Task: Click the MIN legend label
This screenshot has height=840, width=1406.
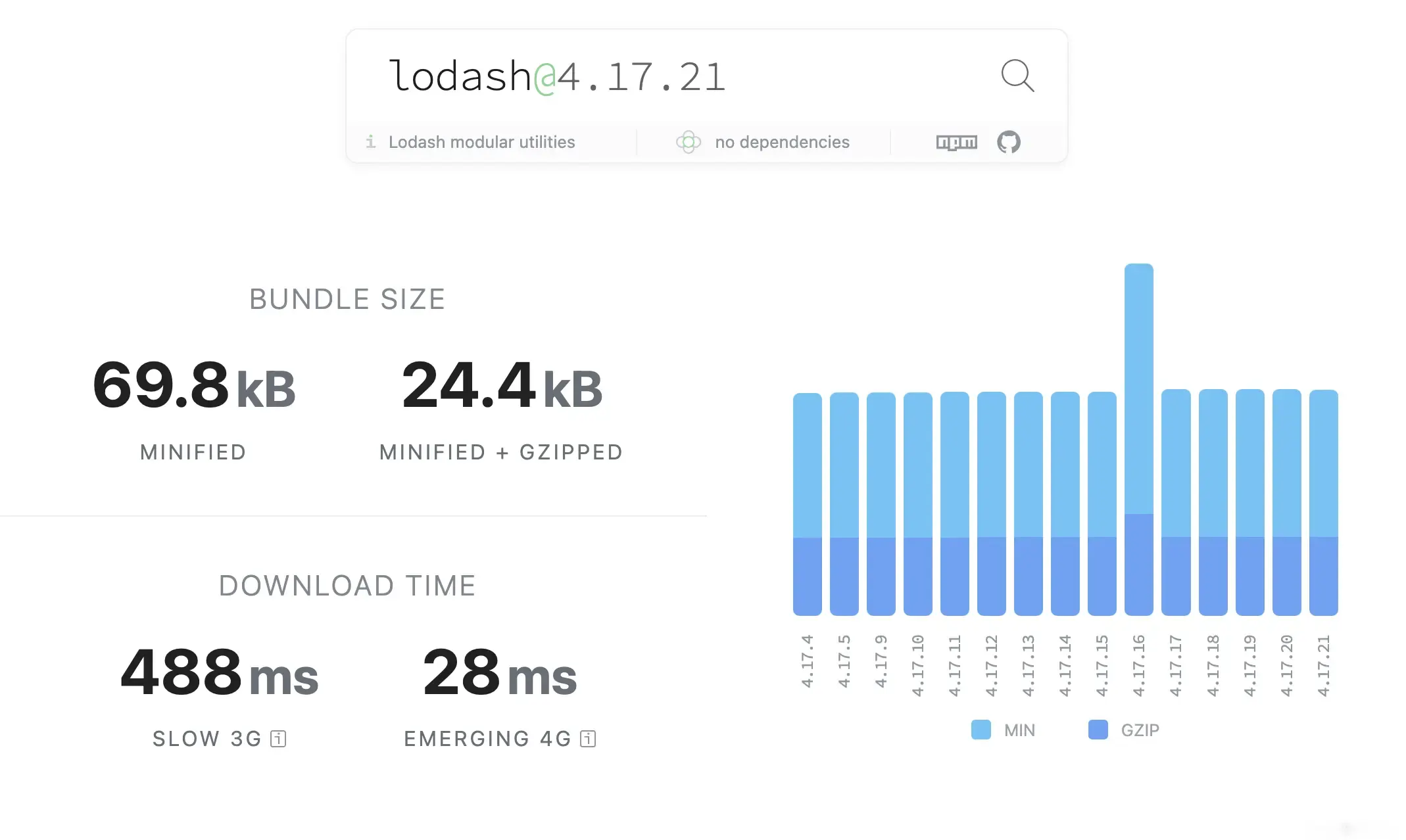Action: (x=1019, y=730)
